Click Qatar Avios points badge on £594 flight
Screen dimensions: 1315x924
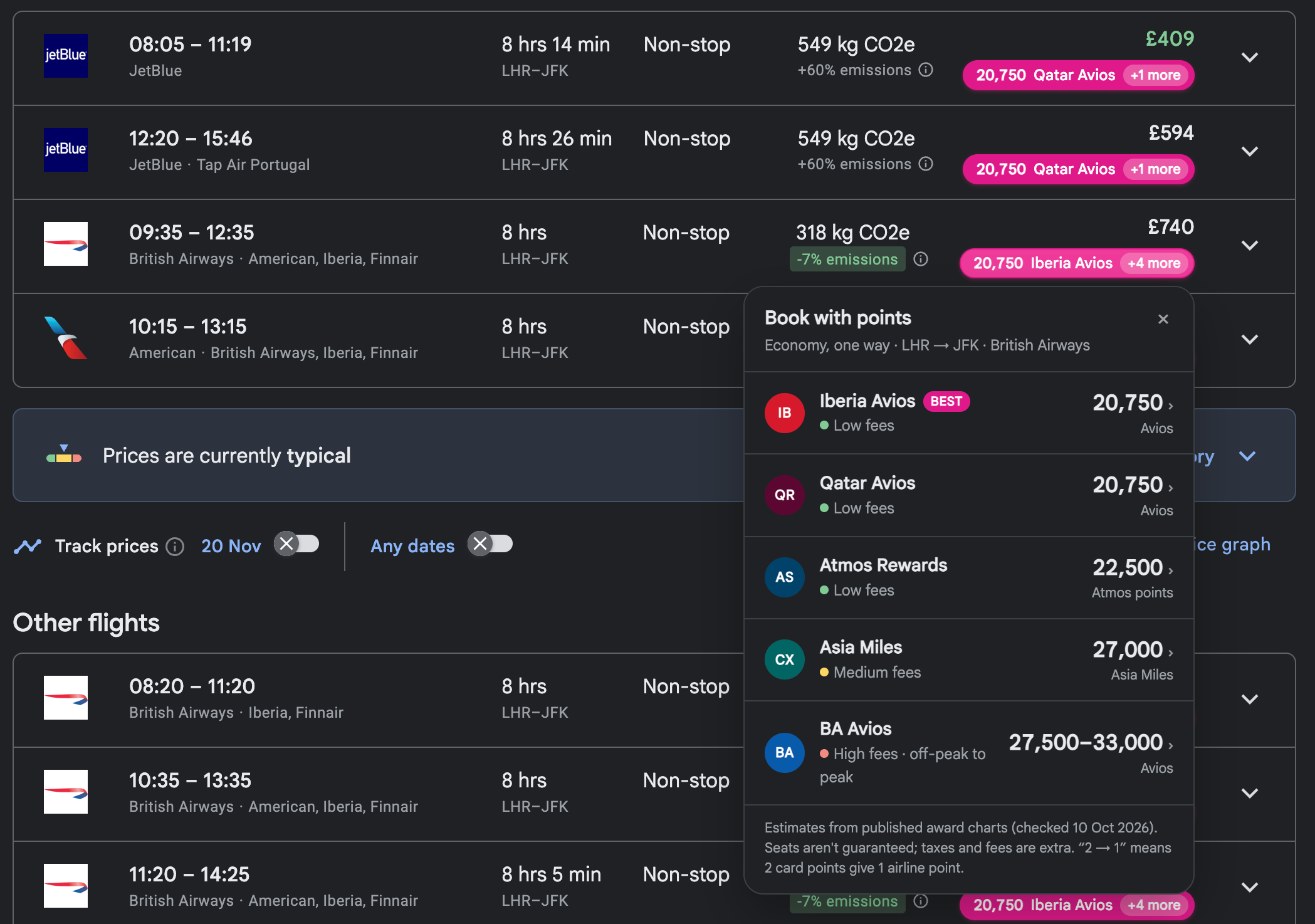[x=1078, y=169]
